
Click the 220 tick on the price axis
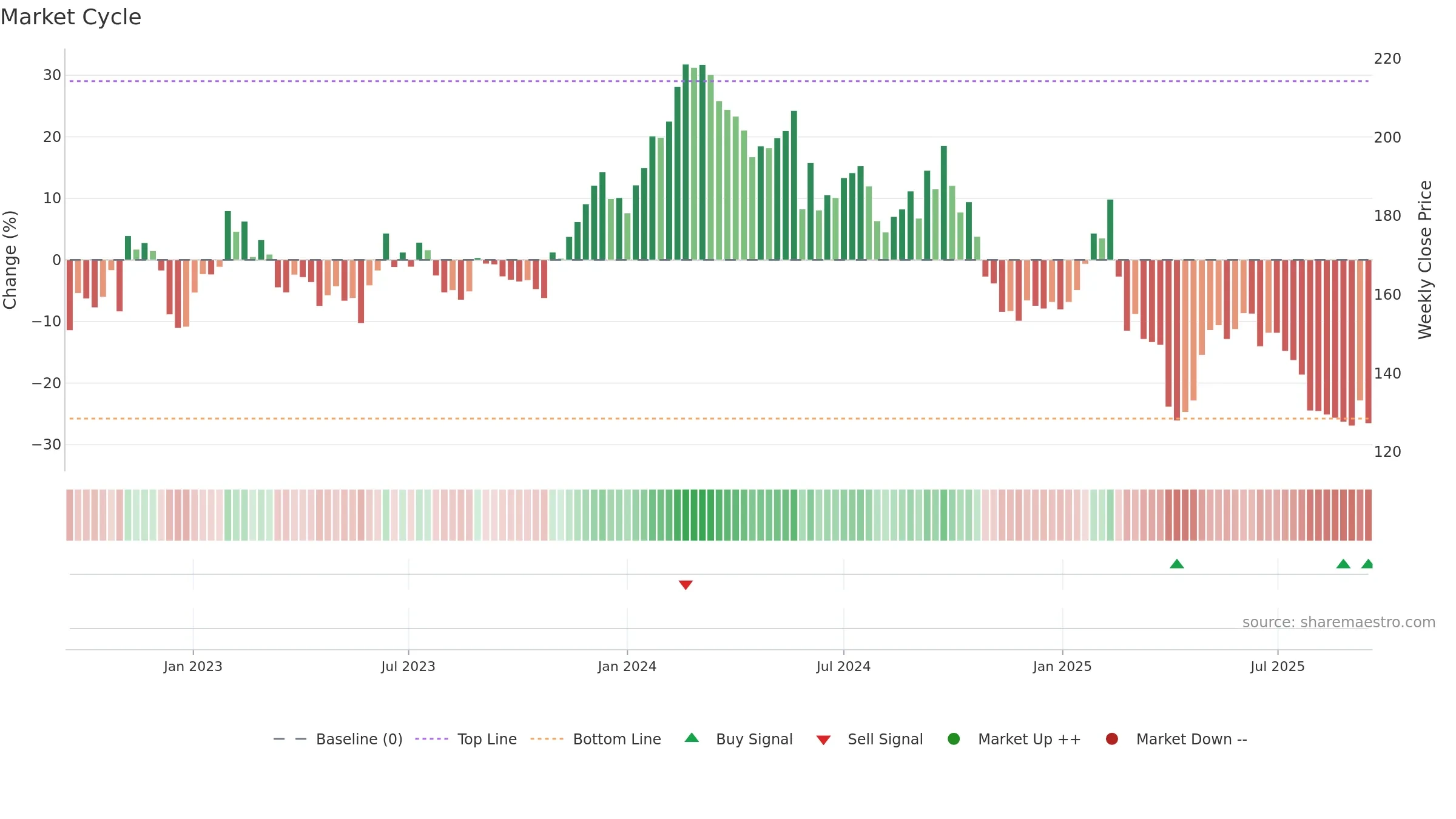(1387, 59)
